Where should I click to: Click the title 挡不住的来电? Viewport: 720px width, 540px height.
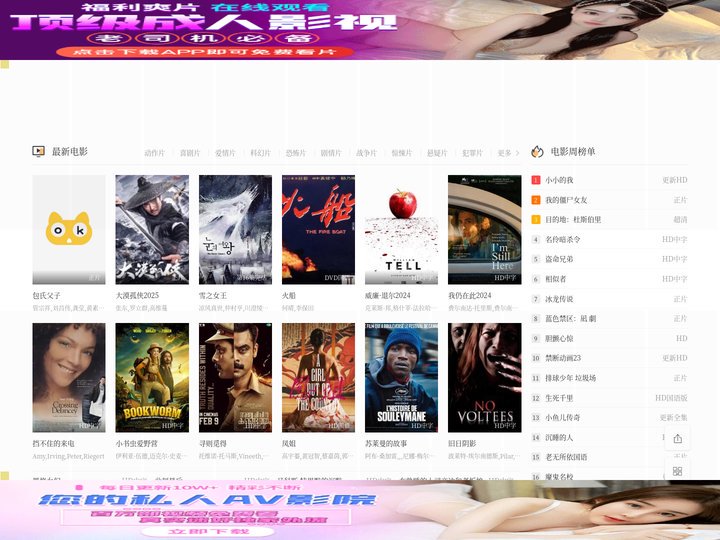53,444
